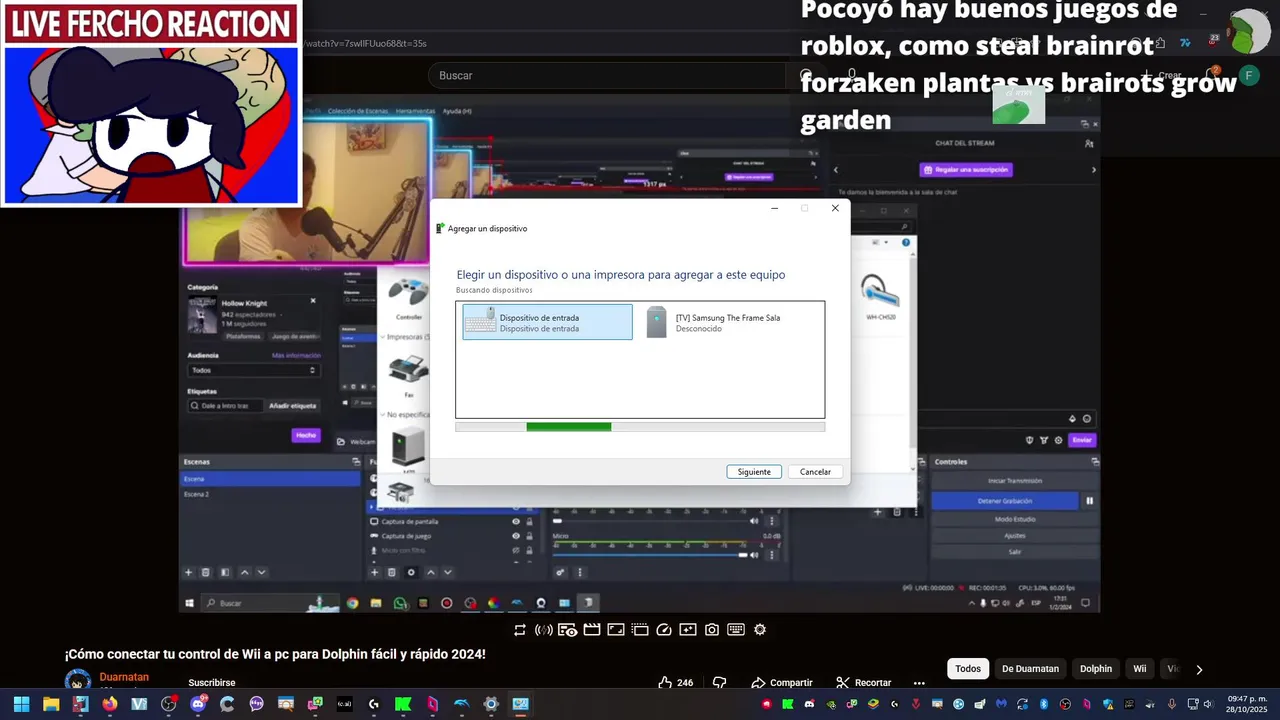Move the scene up with the Escenas up arrow
The width and height of the screenshot is (1280, 720).
pos(244,572)
